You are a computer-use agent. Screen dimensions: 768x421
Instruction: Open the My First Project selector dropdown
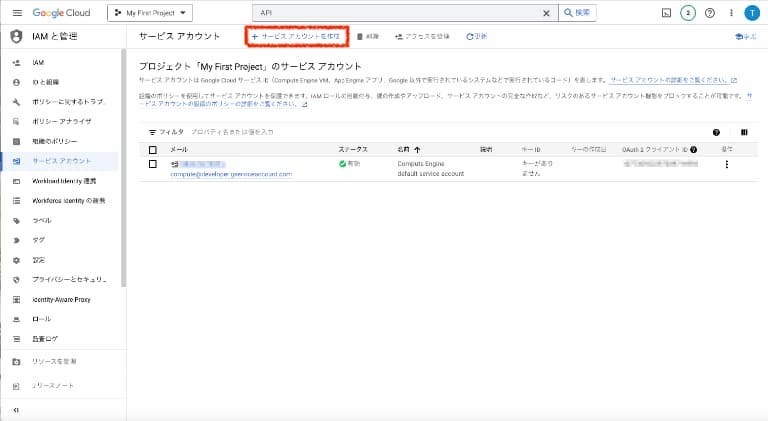(150, 13)
